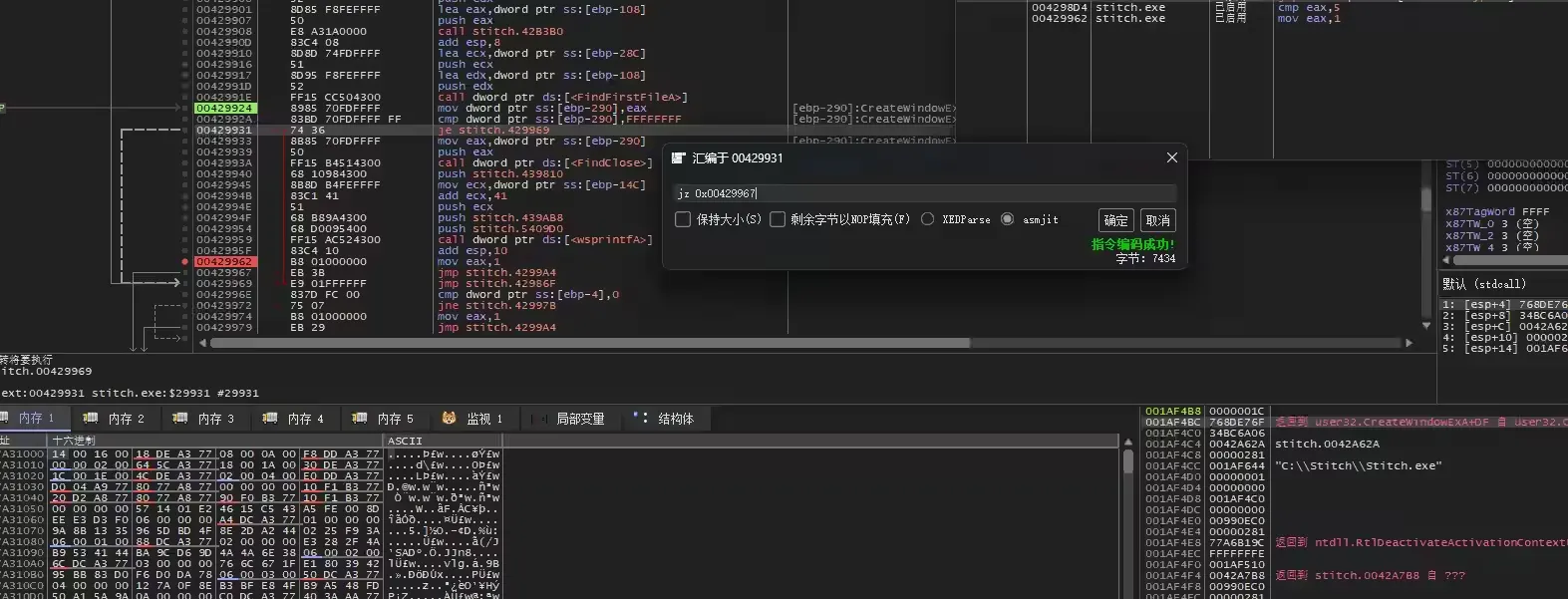This screenshot has height=599, width=1568.
Task: Click the instruction field with jz 0x00429967
Action: (924, 193)
